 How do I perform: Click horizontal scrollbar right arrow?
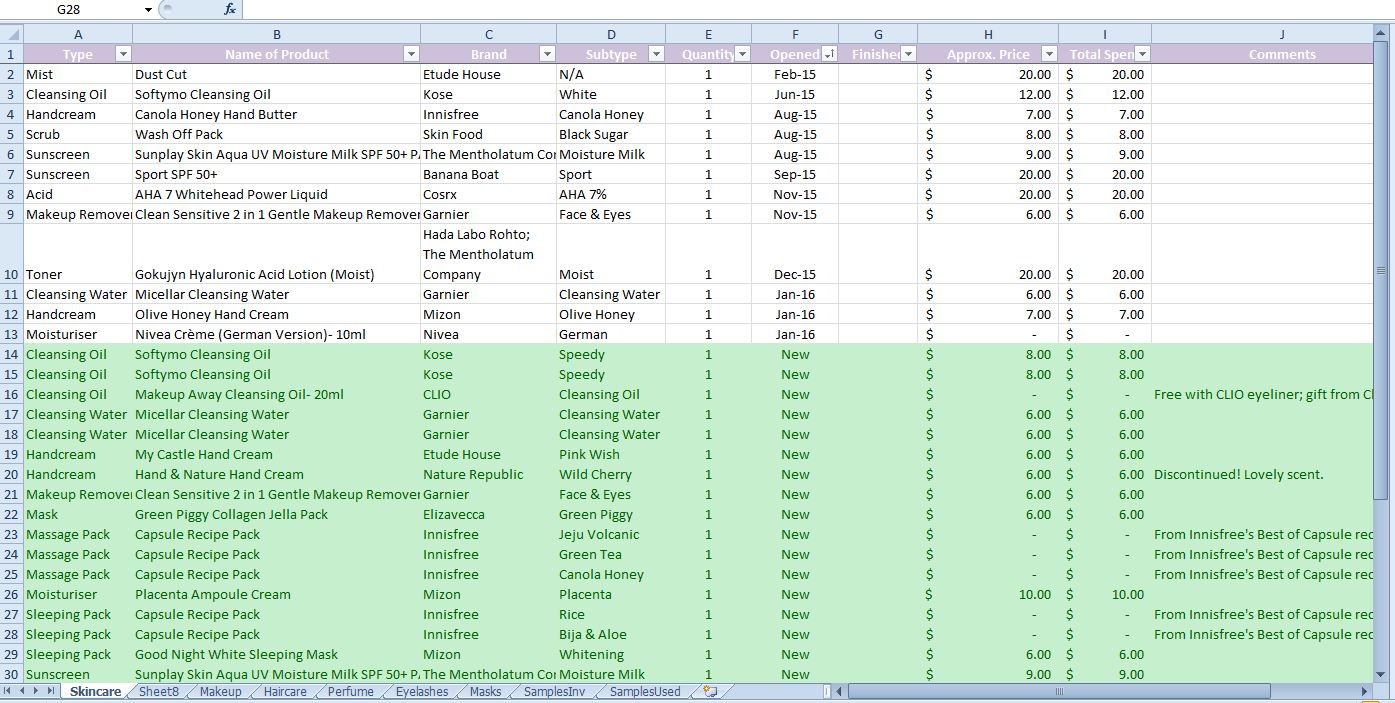tap(1365, 691)
